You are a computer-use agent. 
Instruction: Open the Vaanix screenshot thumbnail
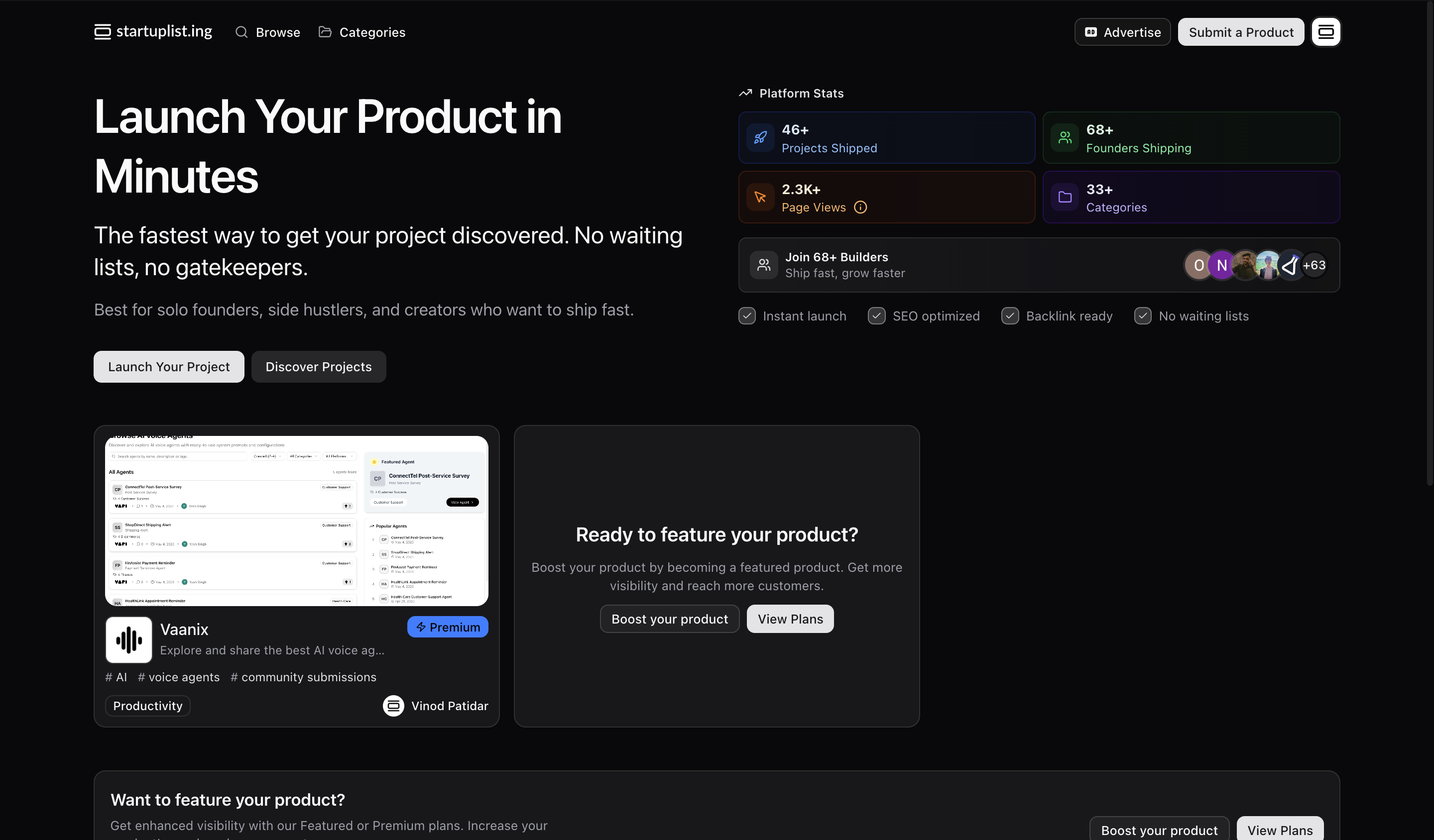[x=296, y=521]
